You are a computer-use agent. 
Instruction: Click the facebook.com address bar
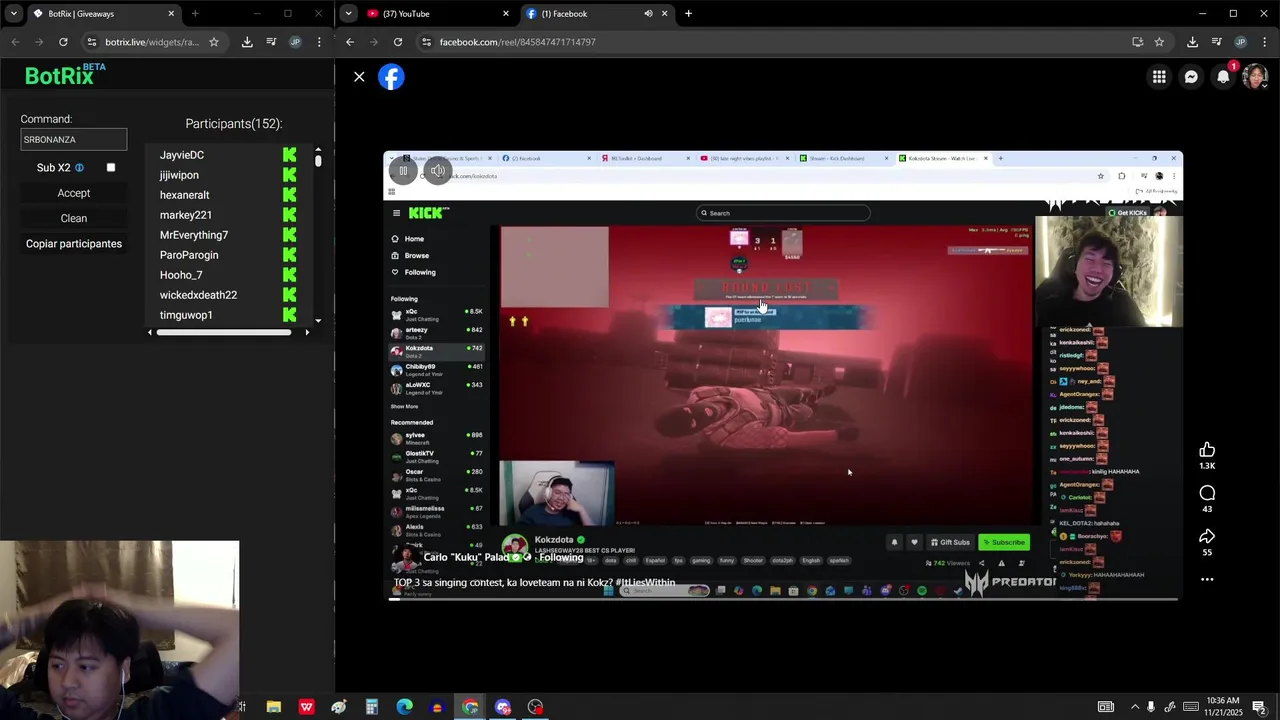pyautogui.click(x=780, y=42)
